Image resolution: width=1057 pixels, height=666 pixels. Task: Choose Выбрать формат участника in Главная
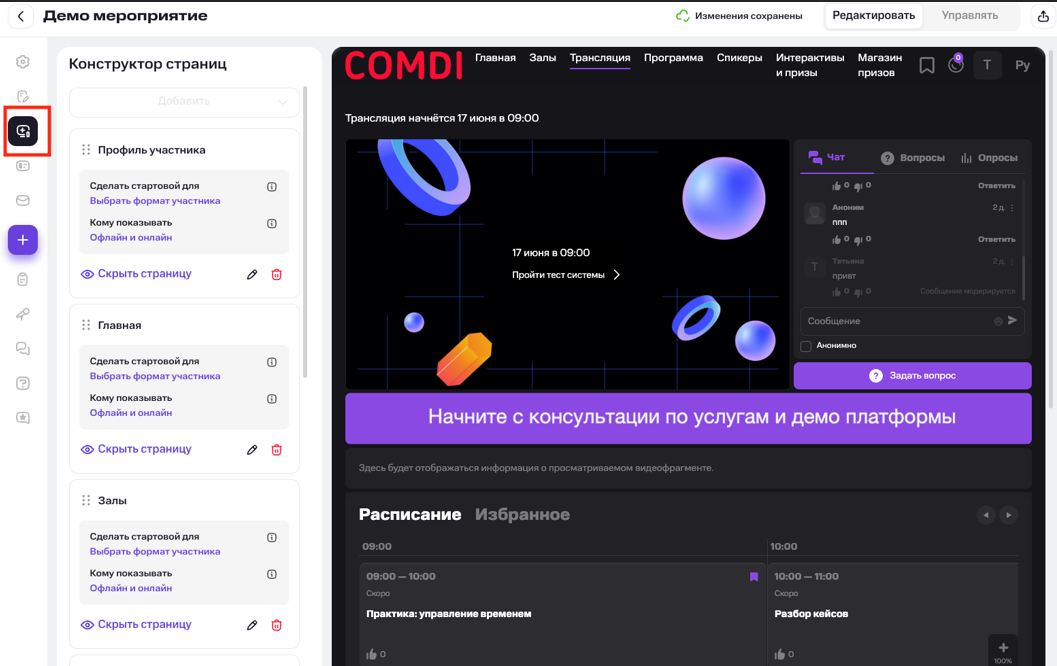pos(155,376)
